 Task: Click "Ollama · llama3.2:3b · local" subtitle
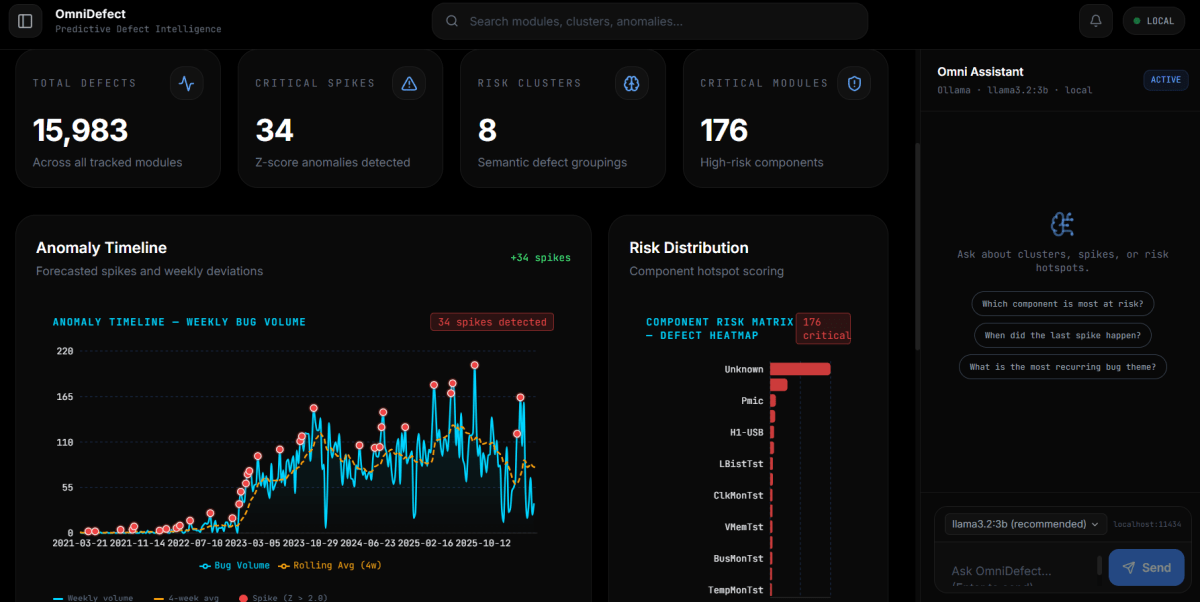pyautogui.click(x=1014, y=90)
